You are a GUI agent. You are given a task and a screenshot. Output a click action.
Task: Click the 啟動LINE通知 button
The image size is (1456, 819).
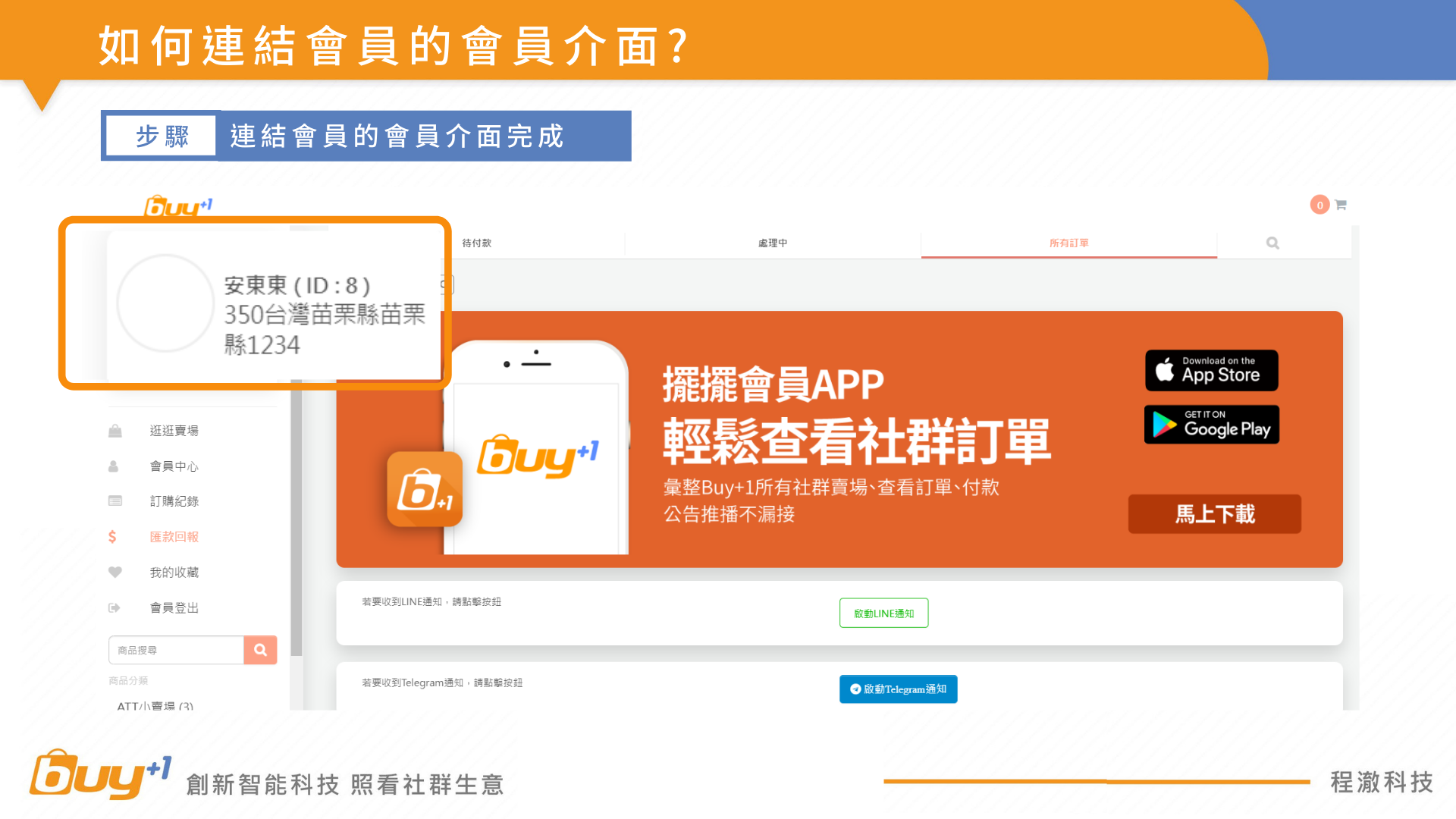click(x=883, y=613)
